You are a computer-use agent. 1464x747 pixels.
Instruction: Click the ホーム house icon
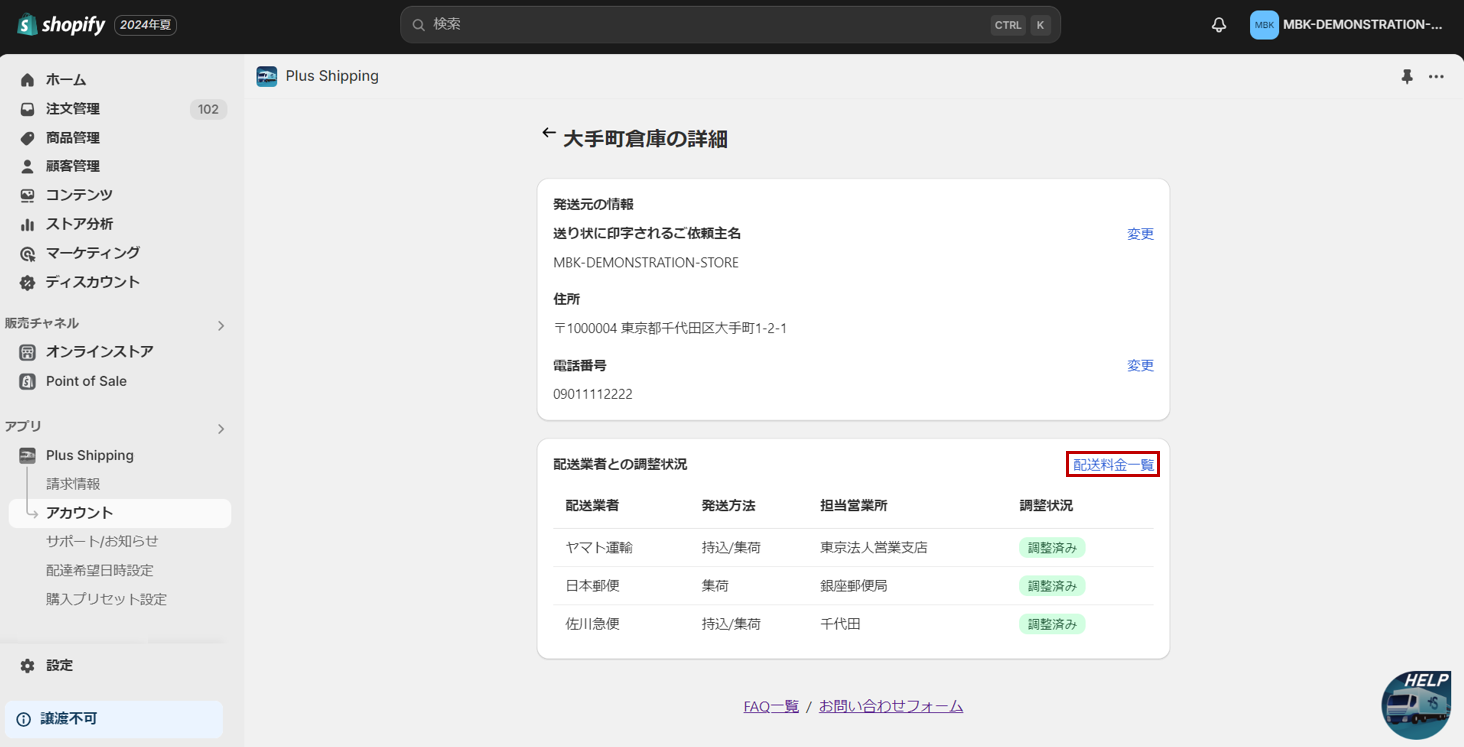(27, 80)
